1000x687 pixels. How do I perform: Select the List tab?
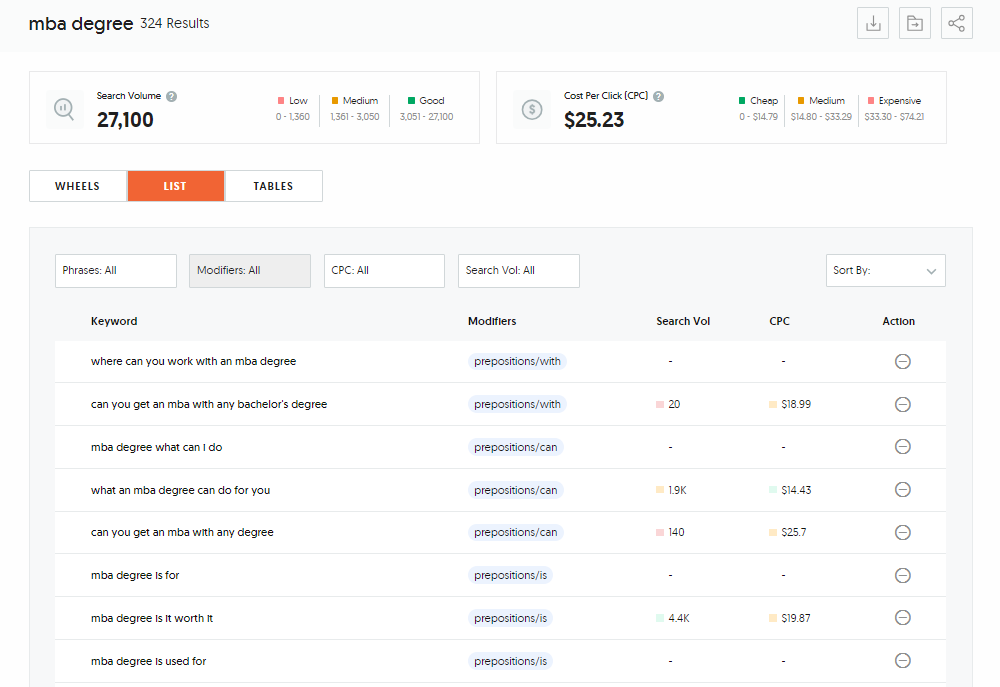click(175, 186)
